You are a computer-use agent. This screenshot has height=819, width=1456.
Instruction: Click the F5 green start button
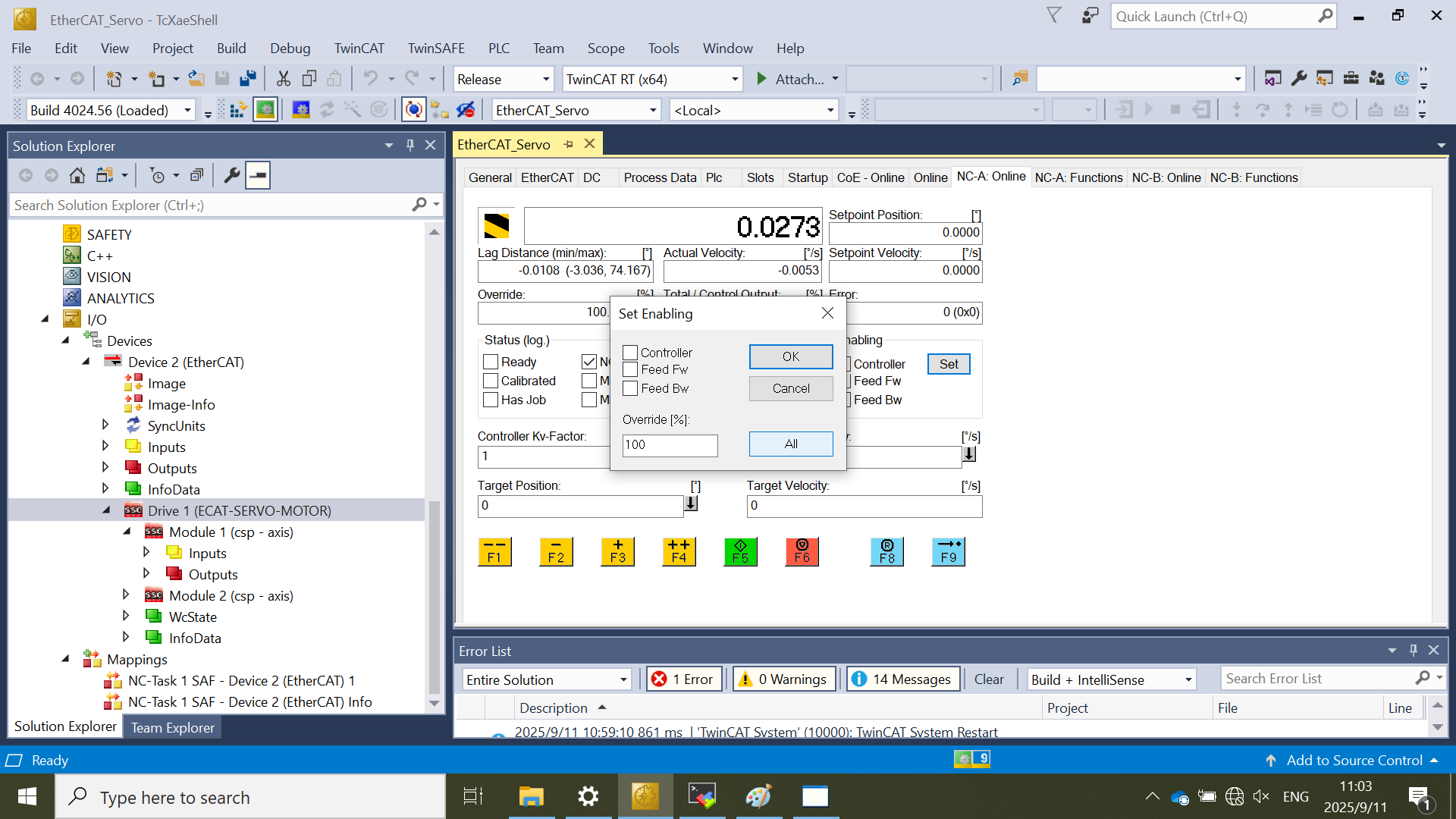coord(740,551)
